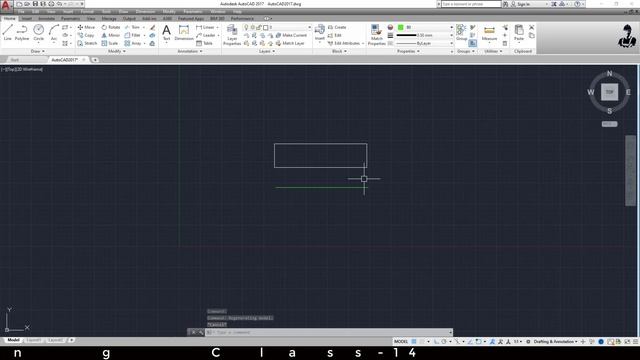Select the Dimension tool

(x=184, y=33)
